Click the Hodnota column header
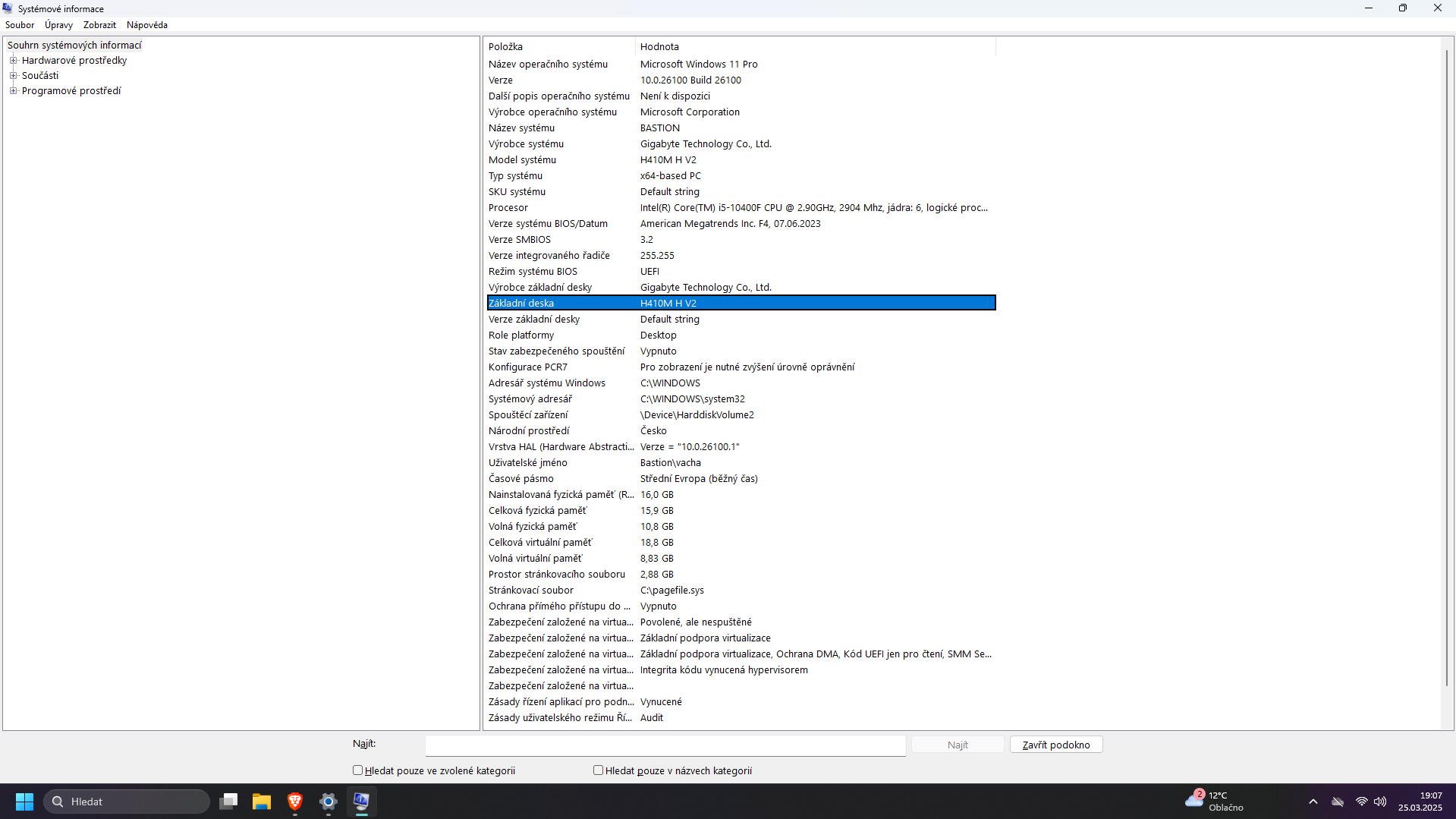The height and width of the screenshot is (819, 1456). (815, 47)
